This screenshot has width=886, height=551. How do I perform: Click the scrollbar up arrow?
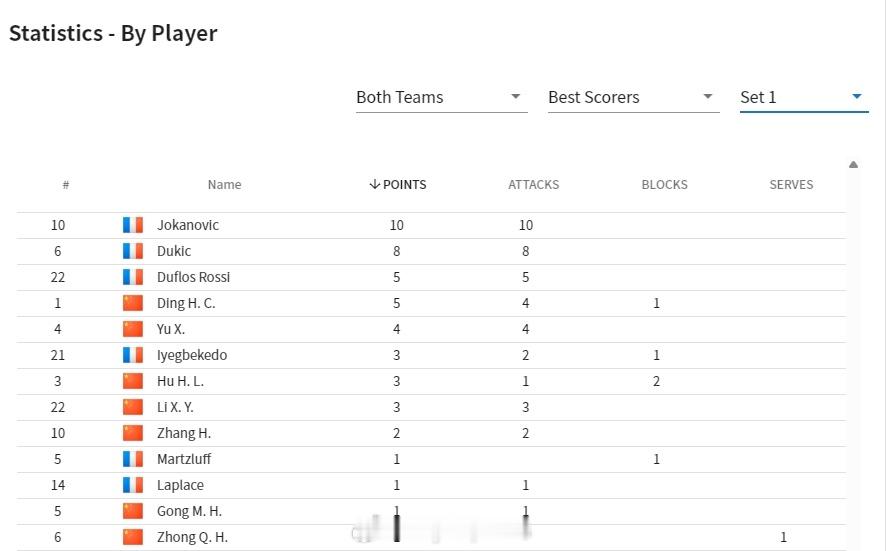853,164
